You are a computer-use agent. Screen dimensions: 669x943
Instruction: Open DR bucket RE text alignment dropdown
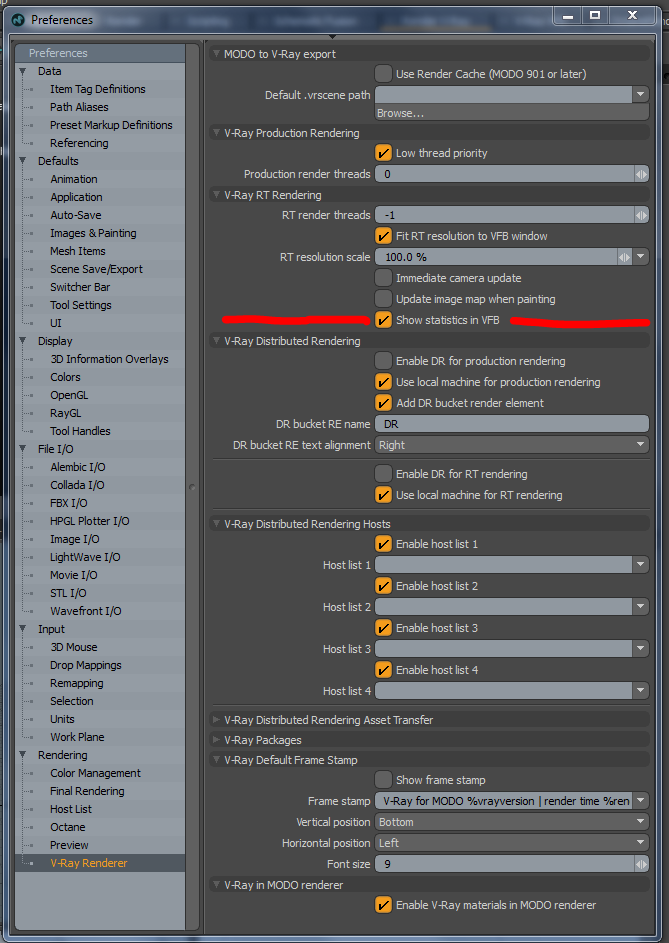pyautogui.click(x=512, y=445)
